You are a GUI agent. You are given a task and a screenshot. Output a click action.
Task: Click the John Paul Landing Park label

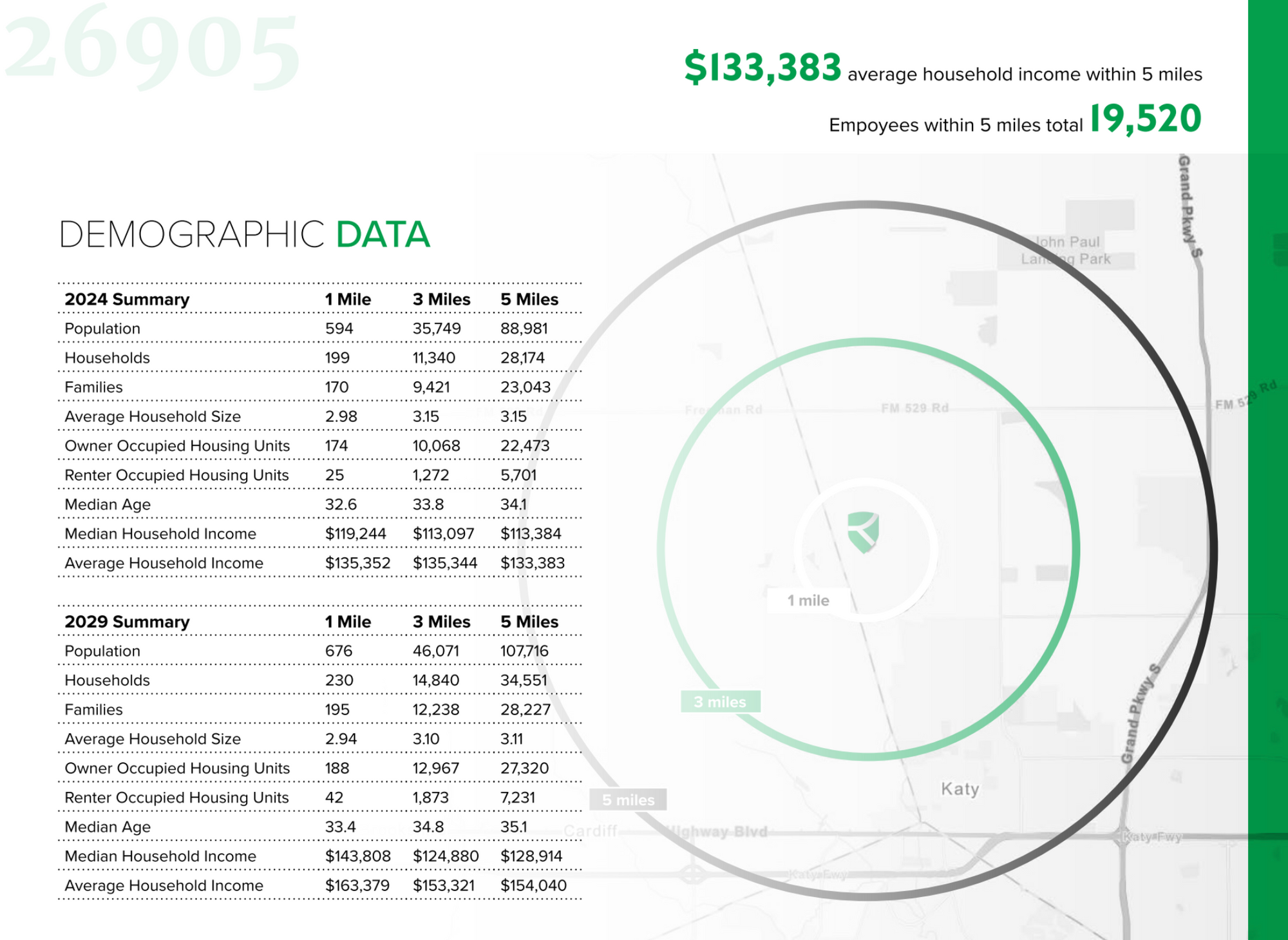[1066, 251]
